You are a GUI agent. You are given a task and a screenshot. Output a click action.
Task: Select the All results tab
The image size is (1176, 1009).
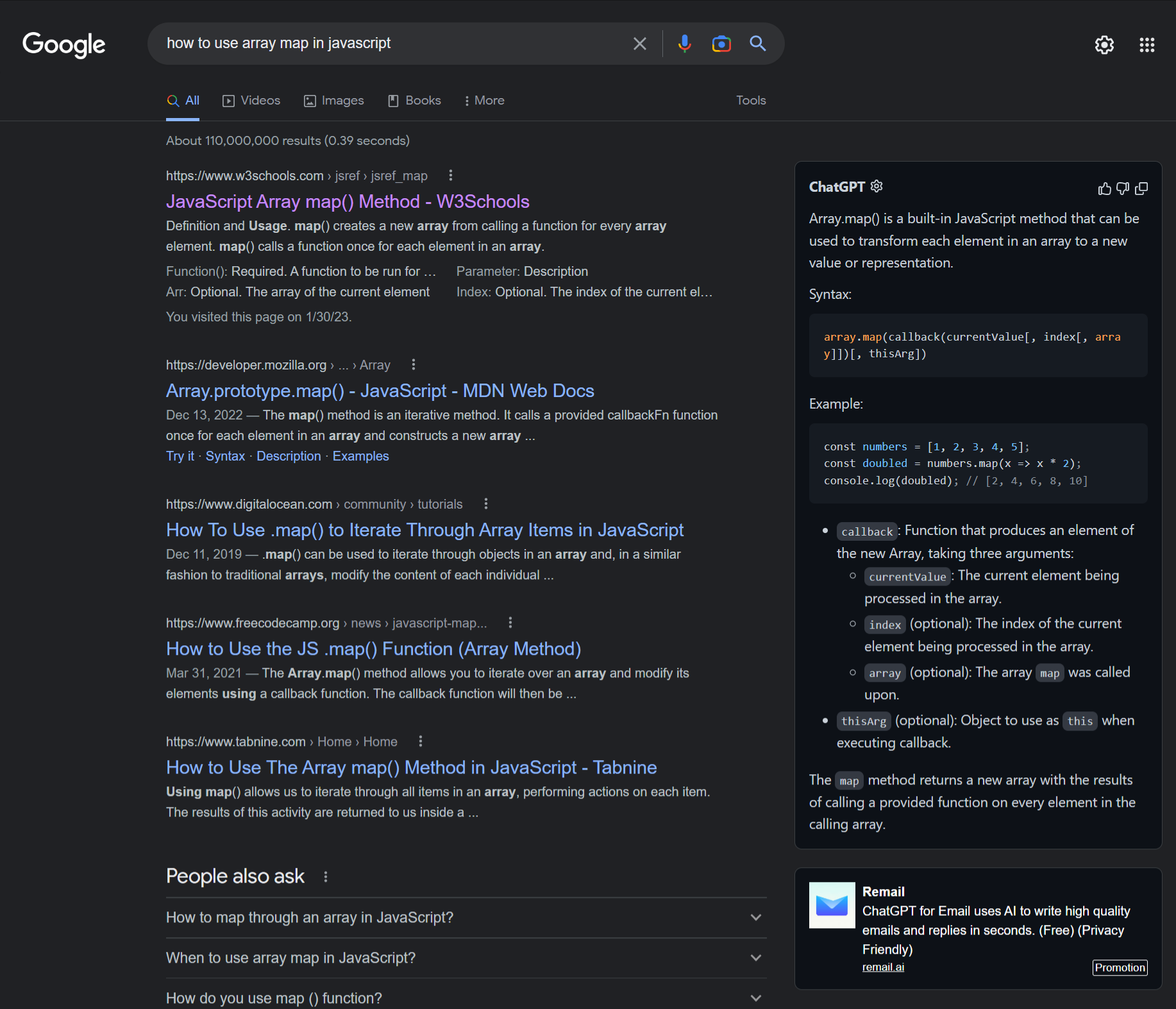tap(183, 101)
